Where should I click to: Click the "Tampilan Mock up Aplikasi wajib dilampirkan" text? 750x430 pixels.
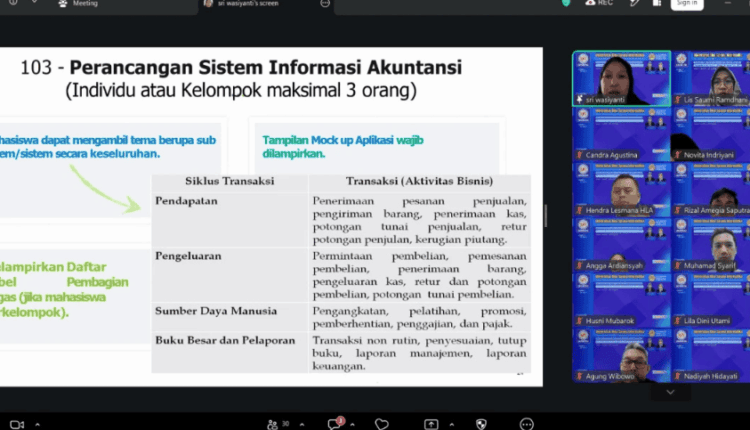pos(343,147)
